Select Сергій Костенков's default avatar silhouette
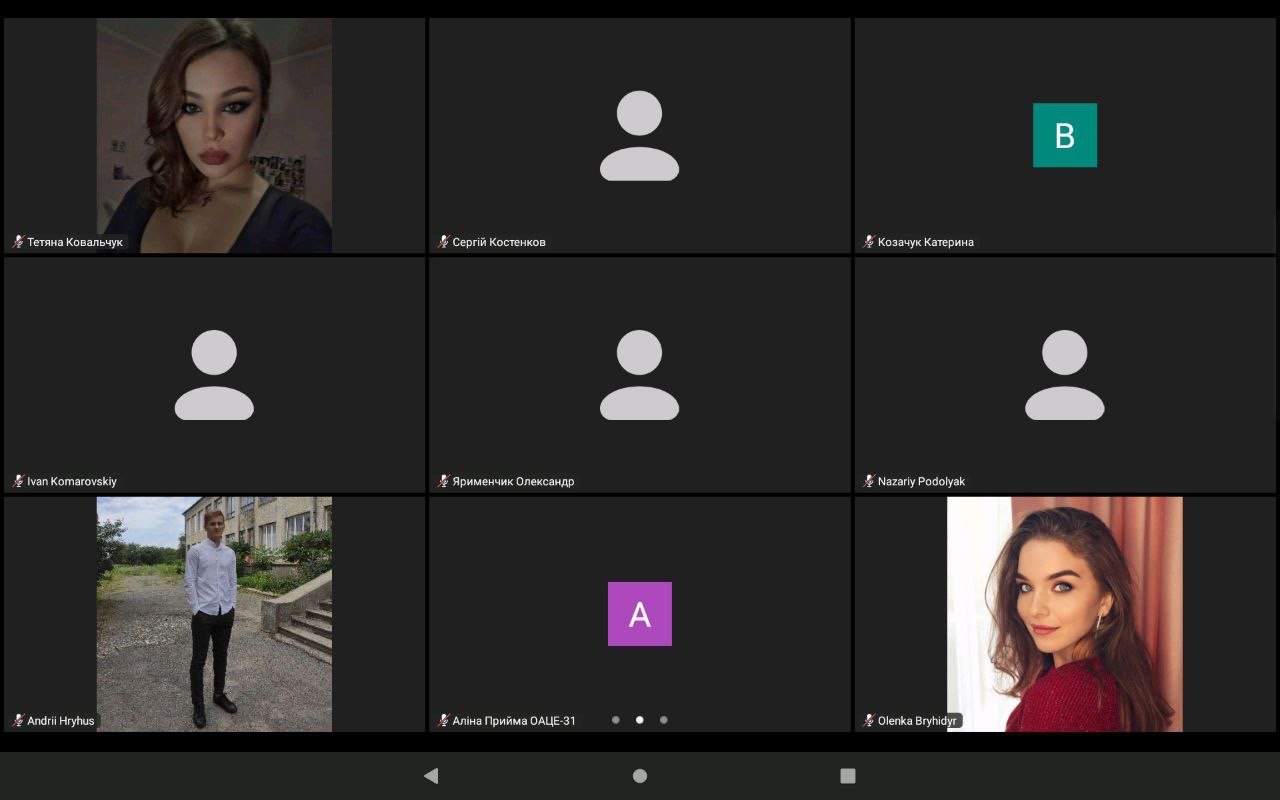Viewport: 1280px width, 800px height. point(639,135)
